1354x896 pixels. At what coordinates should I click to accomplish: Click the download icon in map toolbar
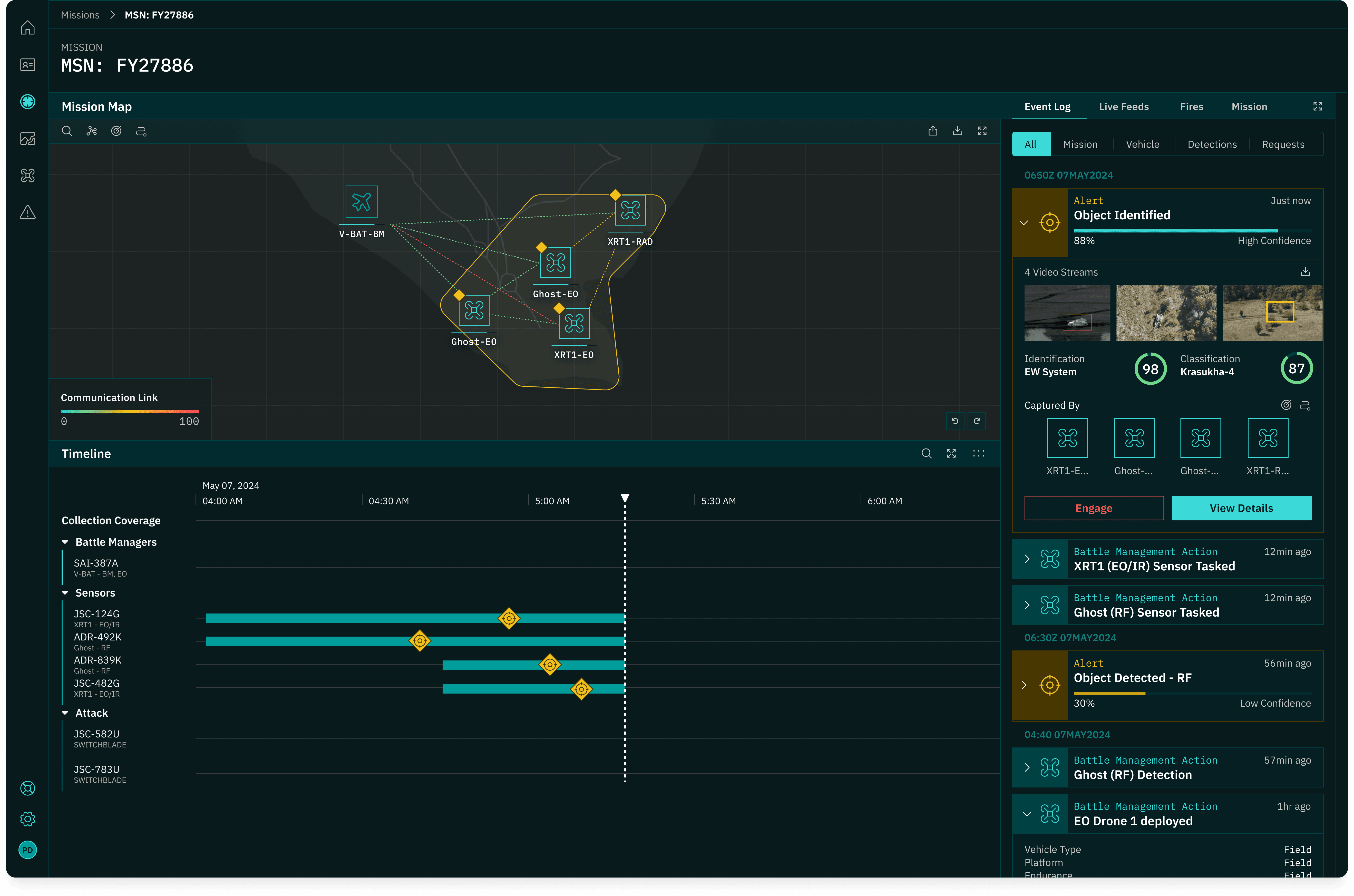[958, 131]
